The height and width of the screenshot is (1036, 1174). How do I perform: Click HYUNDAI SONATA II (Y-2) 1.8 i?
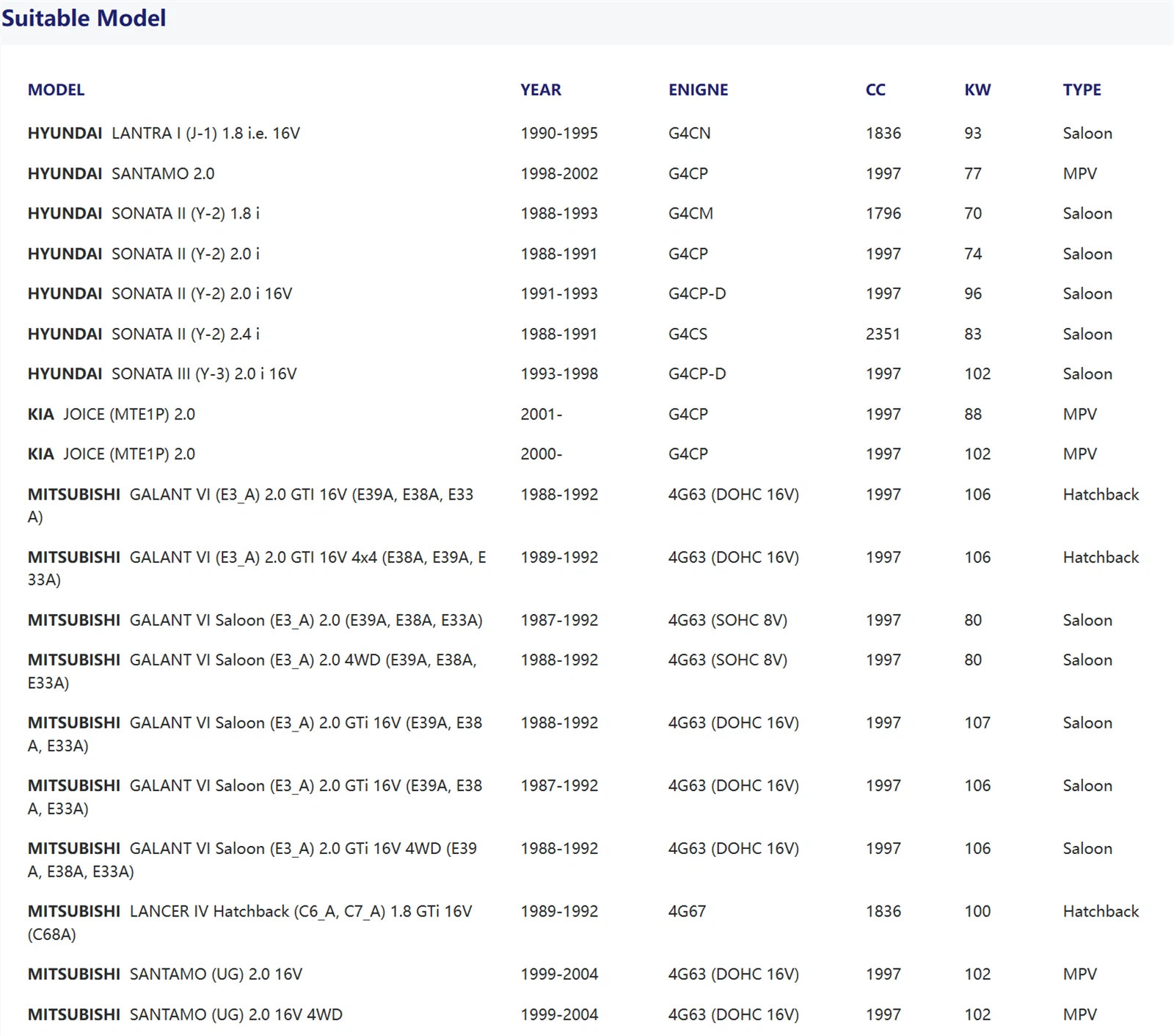144,213
